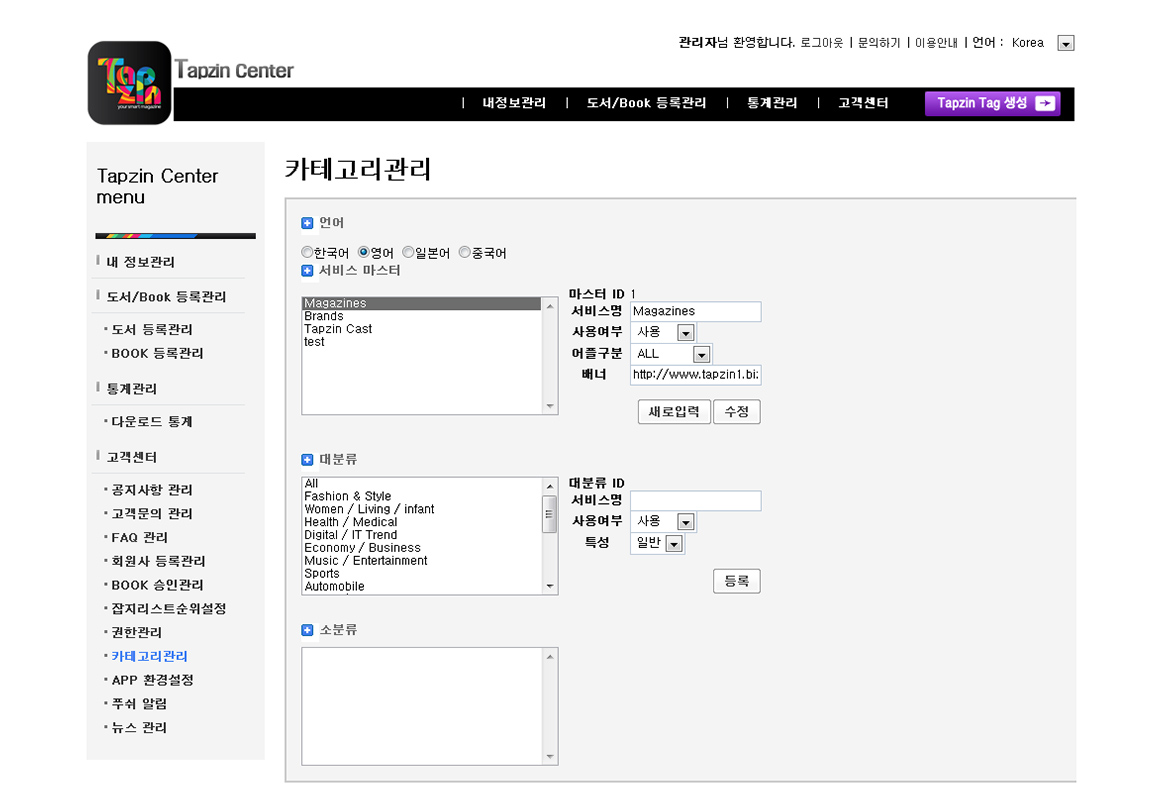The image size is (1172, 795).
Task: Select Fashion & Style in the 대분류 list
Action: pyautogui.click(x=422, y=496)
